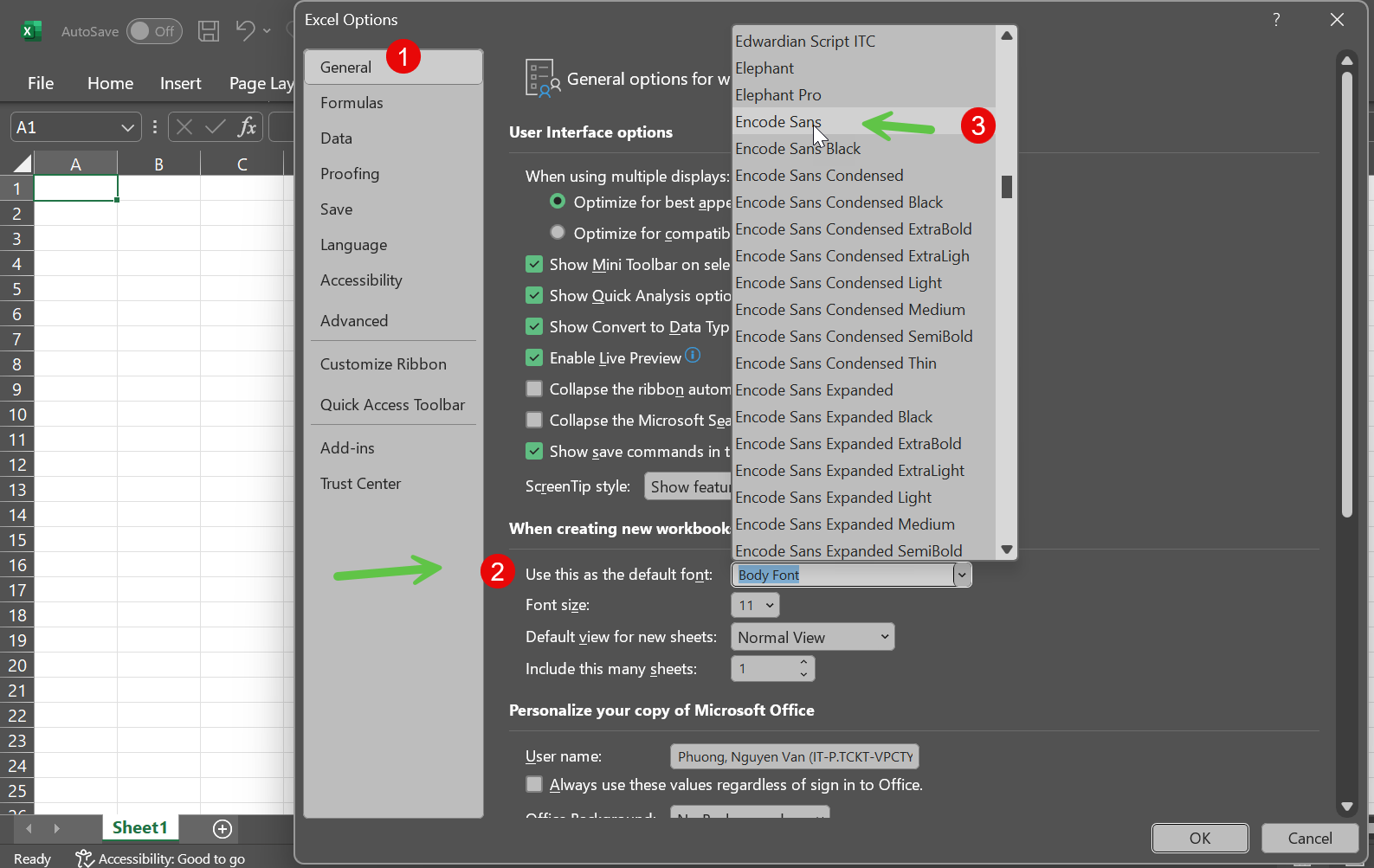The height and width of the screenshot is (868, 1374).
Task: Open the Add-ins options category
Action: [393, 448]
